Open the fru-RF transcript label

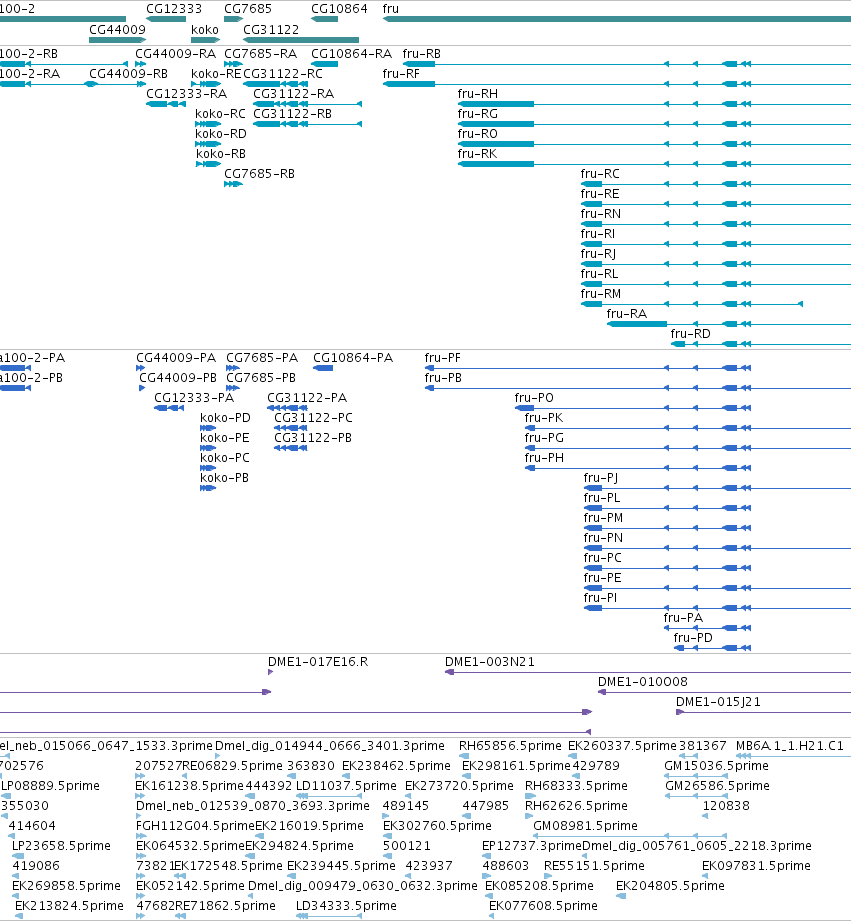[x=401, y=74]
